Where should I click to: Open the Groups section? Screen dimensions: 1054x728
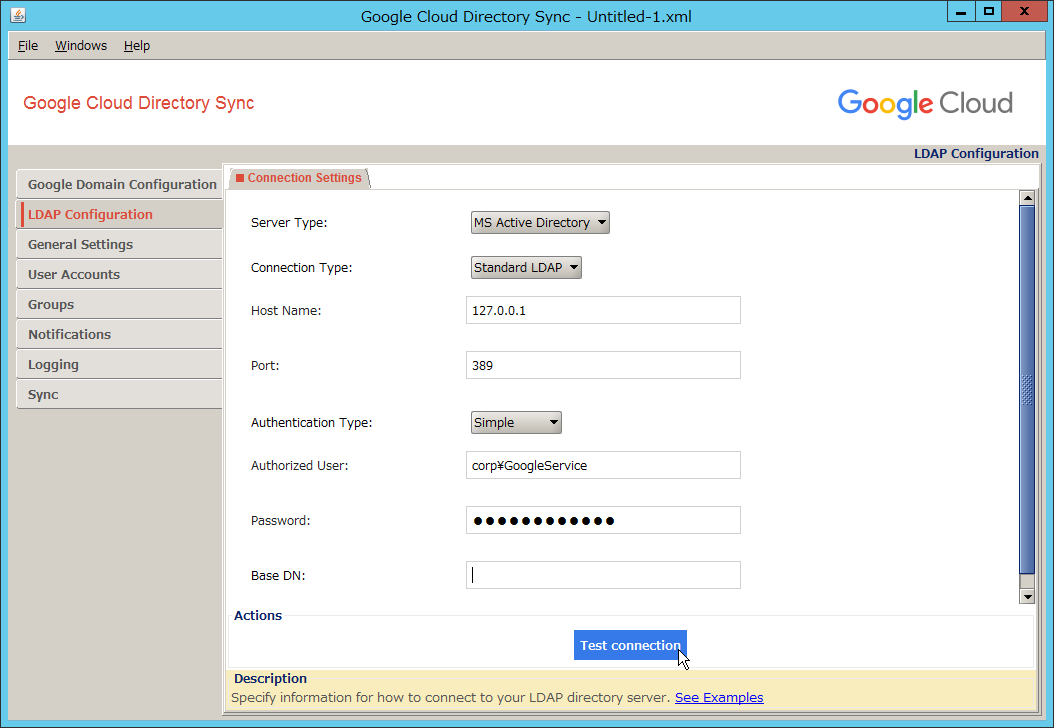pyautogui.click(x=120, y=305)
